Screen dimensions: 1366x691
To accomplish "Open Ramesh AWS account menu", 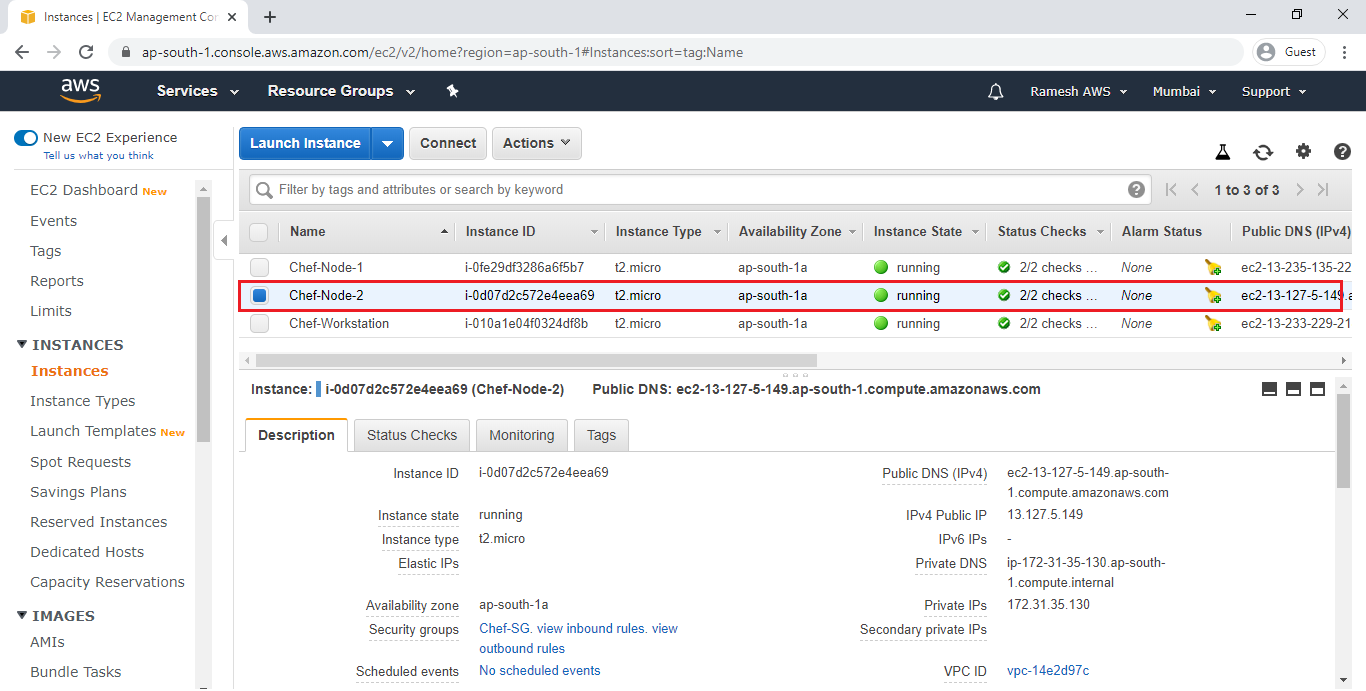I will pyautogui.click(x=1079, y=91).
